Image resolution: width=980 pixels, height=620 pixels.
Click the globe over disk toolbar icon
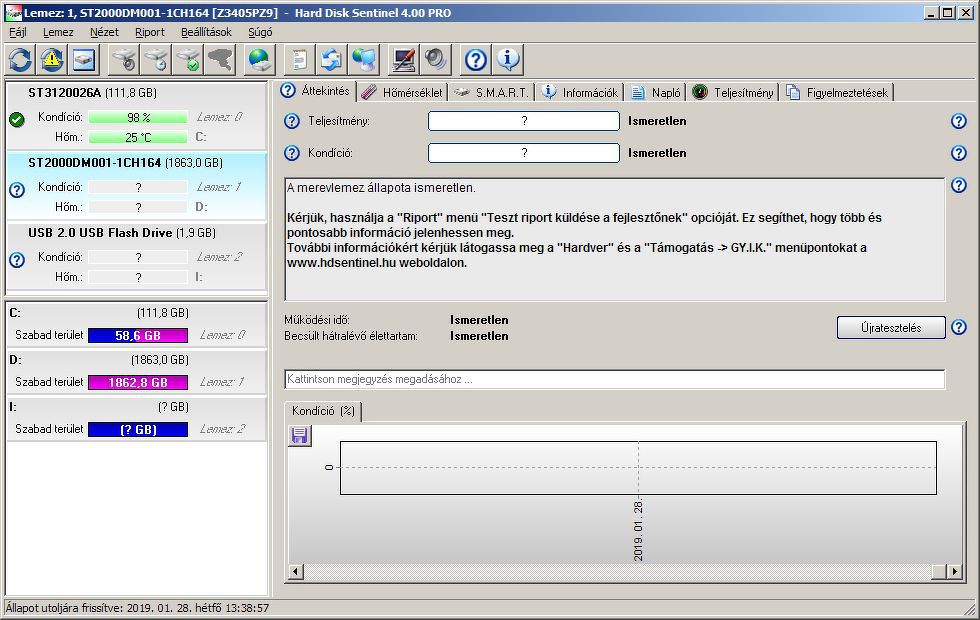coord(259,60)
